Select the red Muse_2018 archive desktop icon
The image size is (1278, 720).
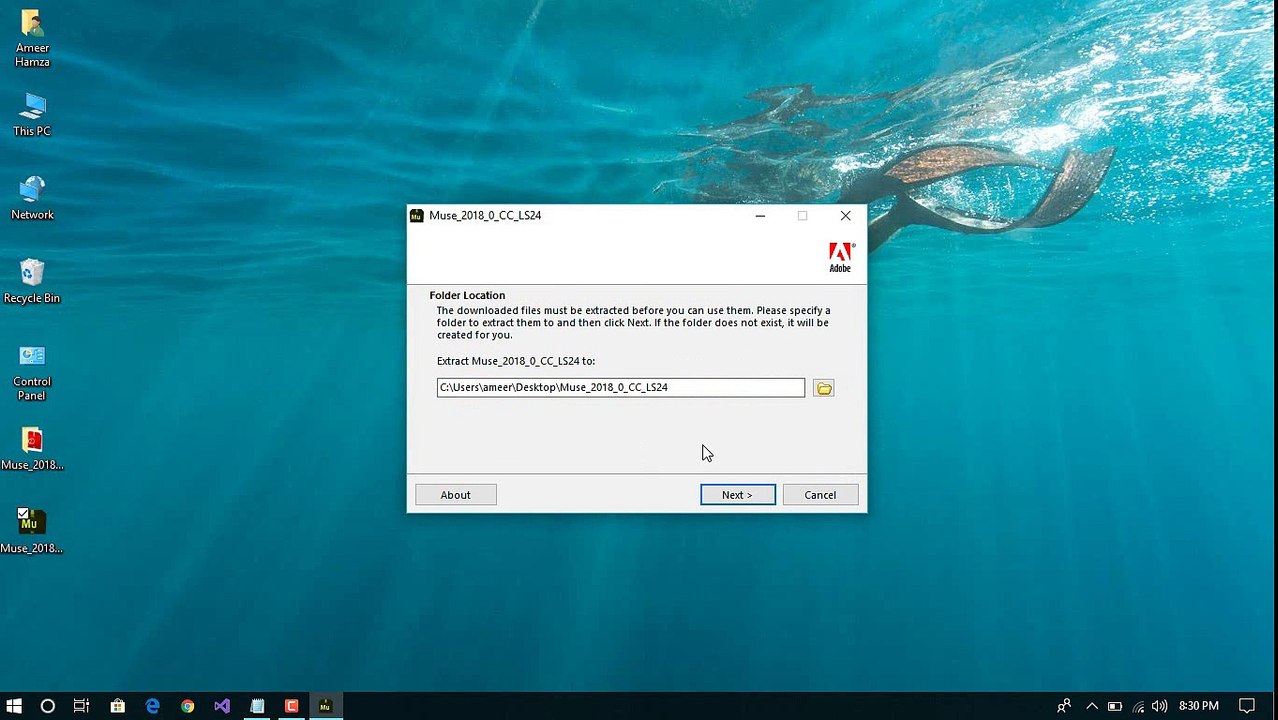(32, 449)
